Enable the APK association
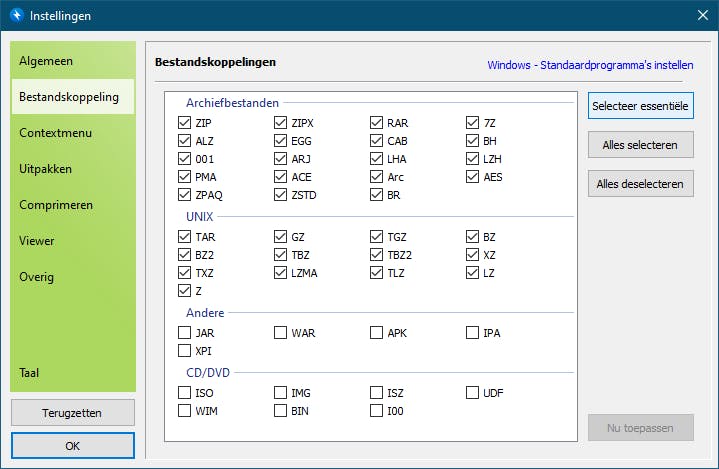The width and height of the screenshot is (719, 469). click(x=377, y=333)
